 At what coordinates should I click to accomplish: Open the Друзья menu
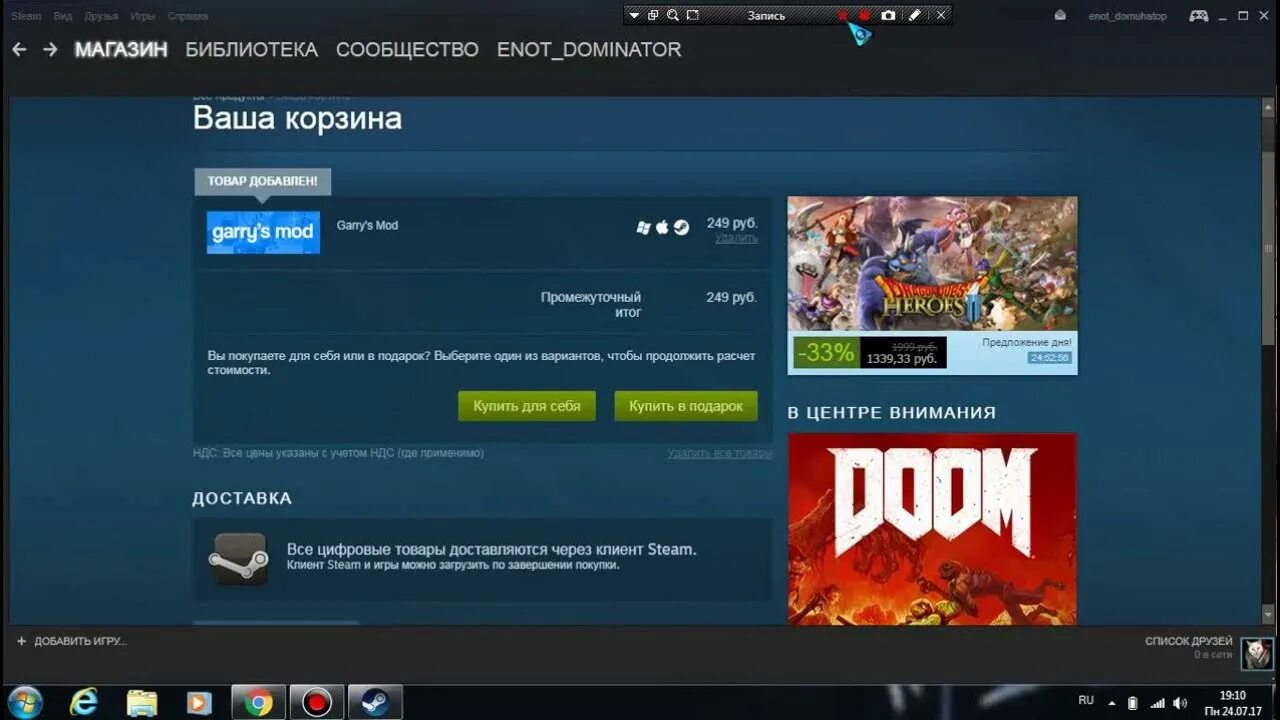coord(101,16)
